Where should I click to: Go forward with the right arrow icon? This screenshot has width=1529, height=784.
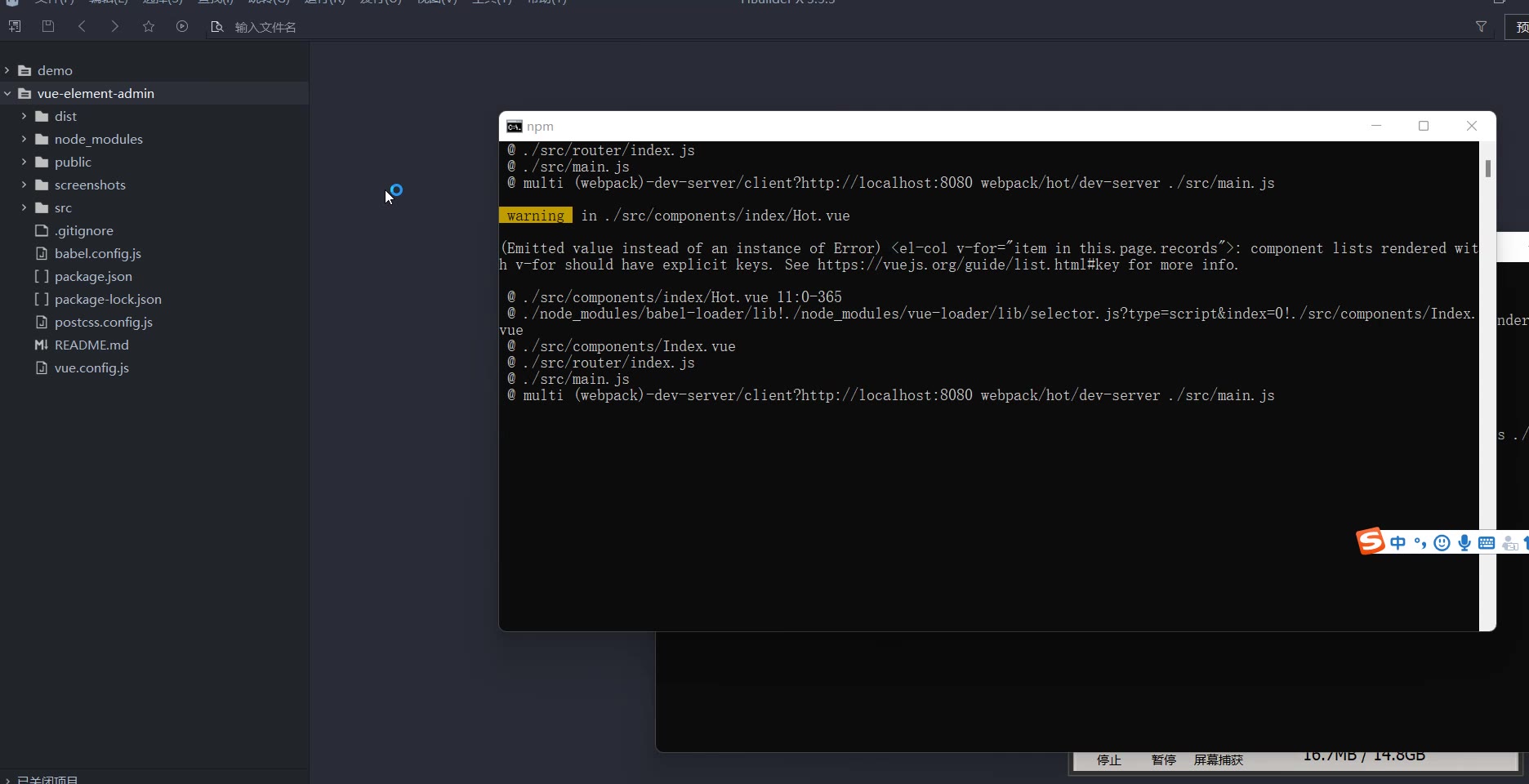(x=115, y=26)
